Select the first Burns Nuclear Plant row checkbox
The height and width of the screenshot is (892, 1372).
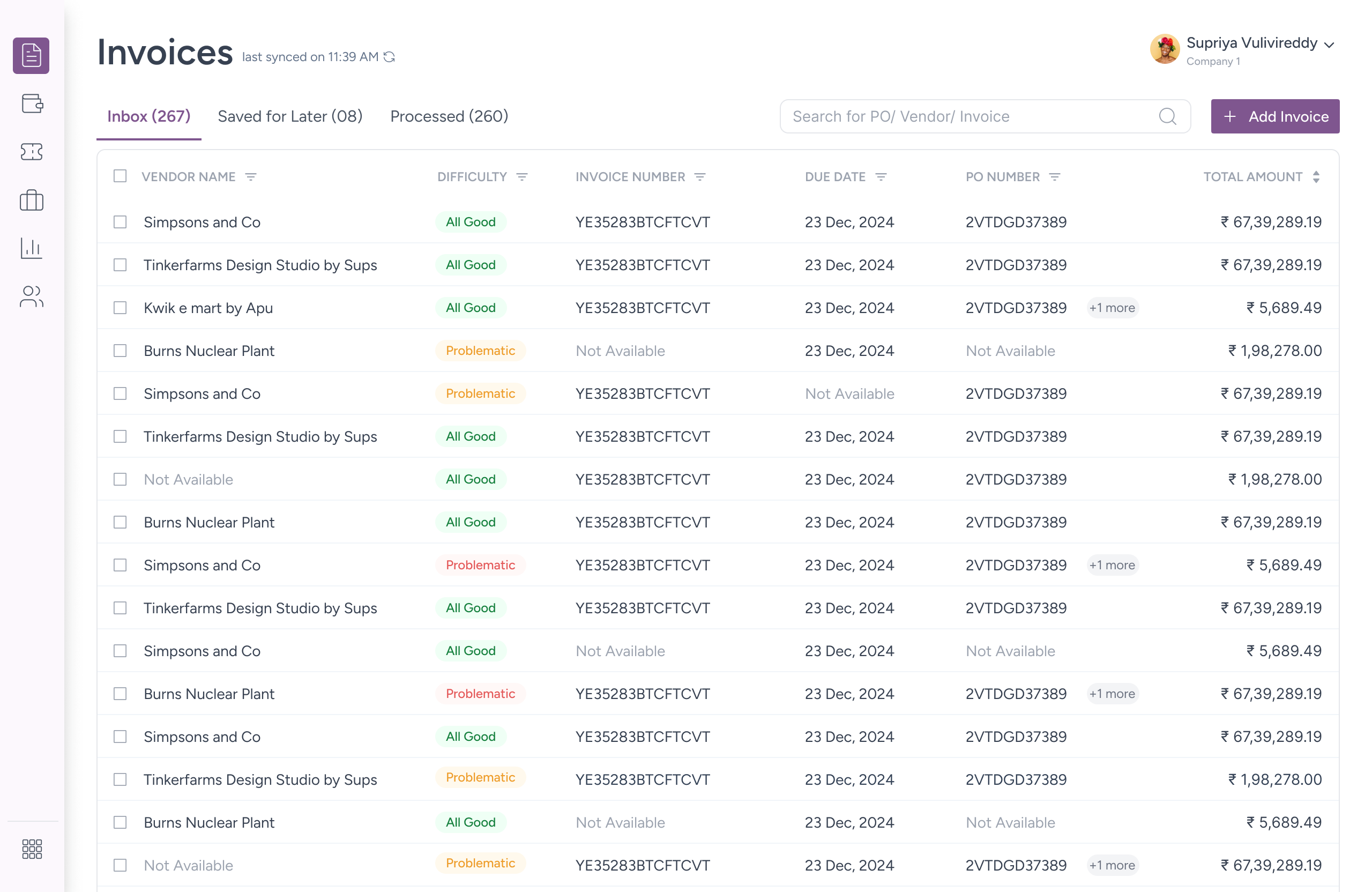pyautogui.click(x=120, y=351)
